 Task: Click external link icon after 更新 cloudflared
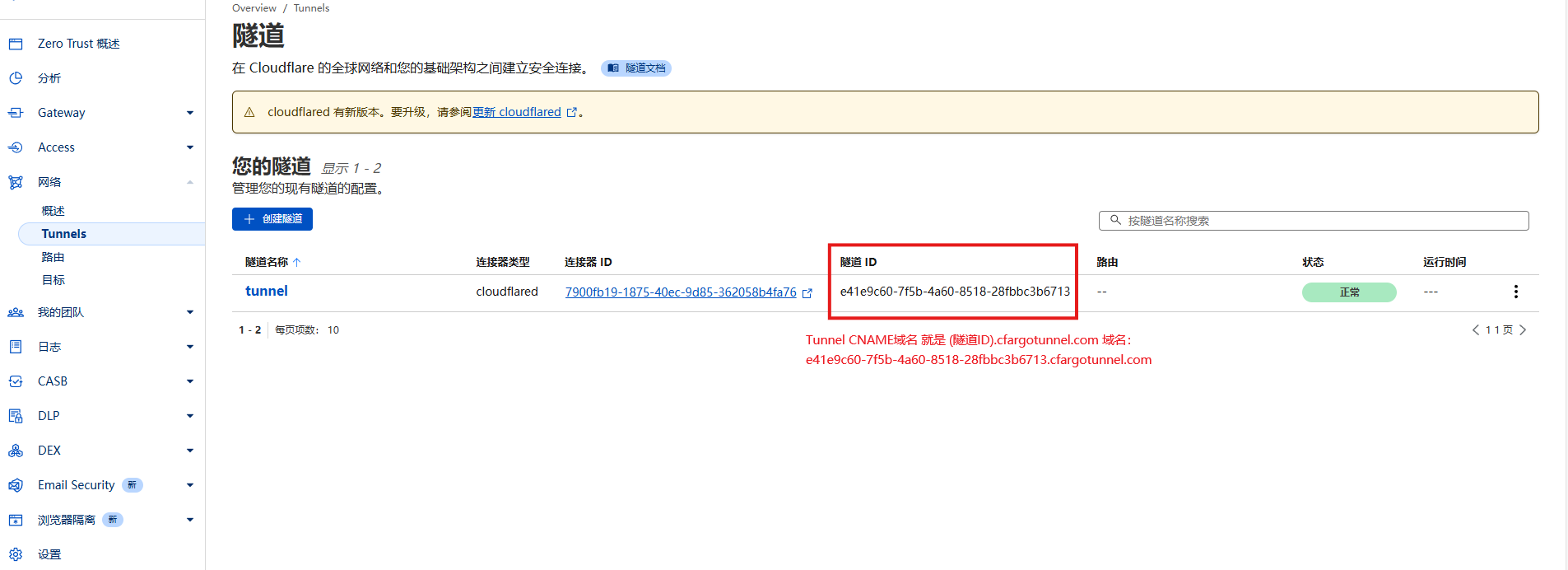[572, 112]
